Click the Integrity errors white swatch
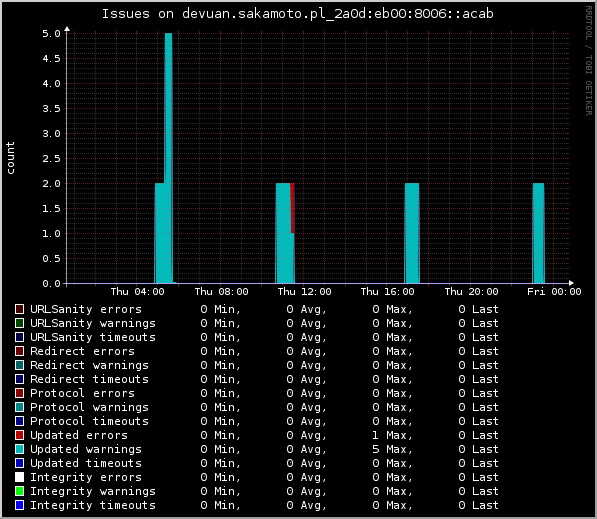Image resolution: width=597 pixels, height=519 pixels. coord(19,477)
